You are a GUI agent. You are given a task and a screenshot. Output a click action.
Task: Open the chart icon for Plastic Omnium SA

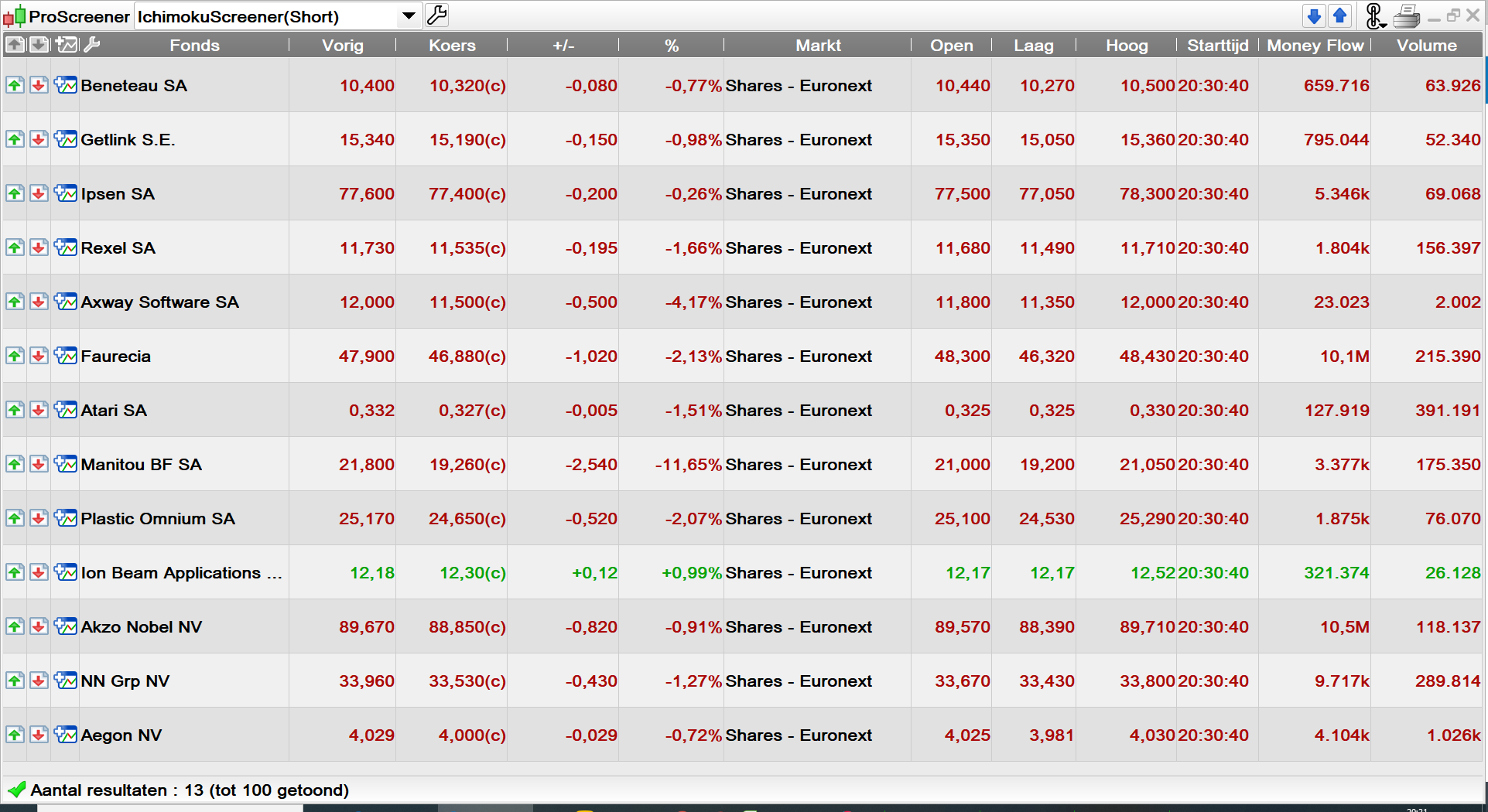[67, 518]
